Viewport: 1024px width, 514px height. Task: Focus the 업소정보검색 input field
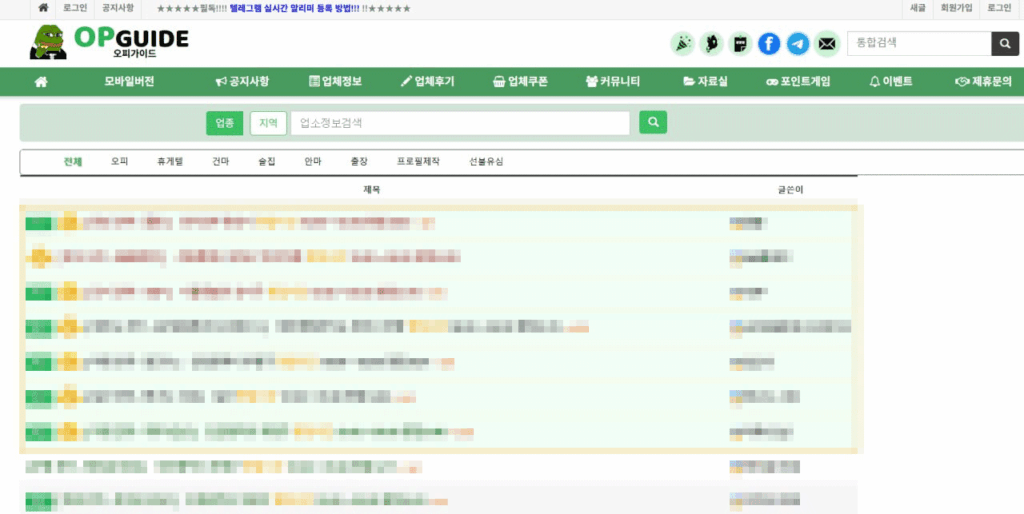point(460,123)
